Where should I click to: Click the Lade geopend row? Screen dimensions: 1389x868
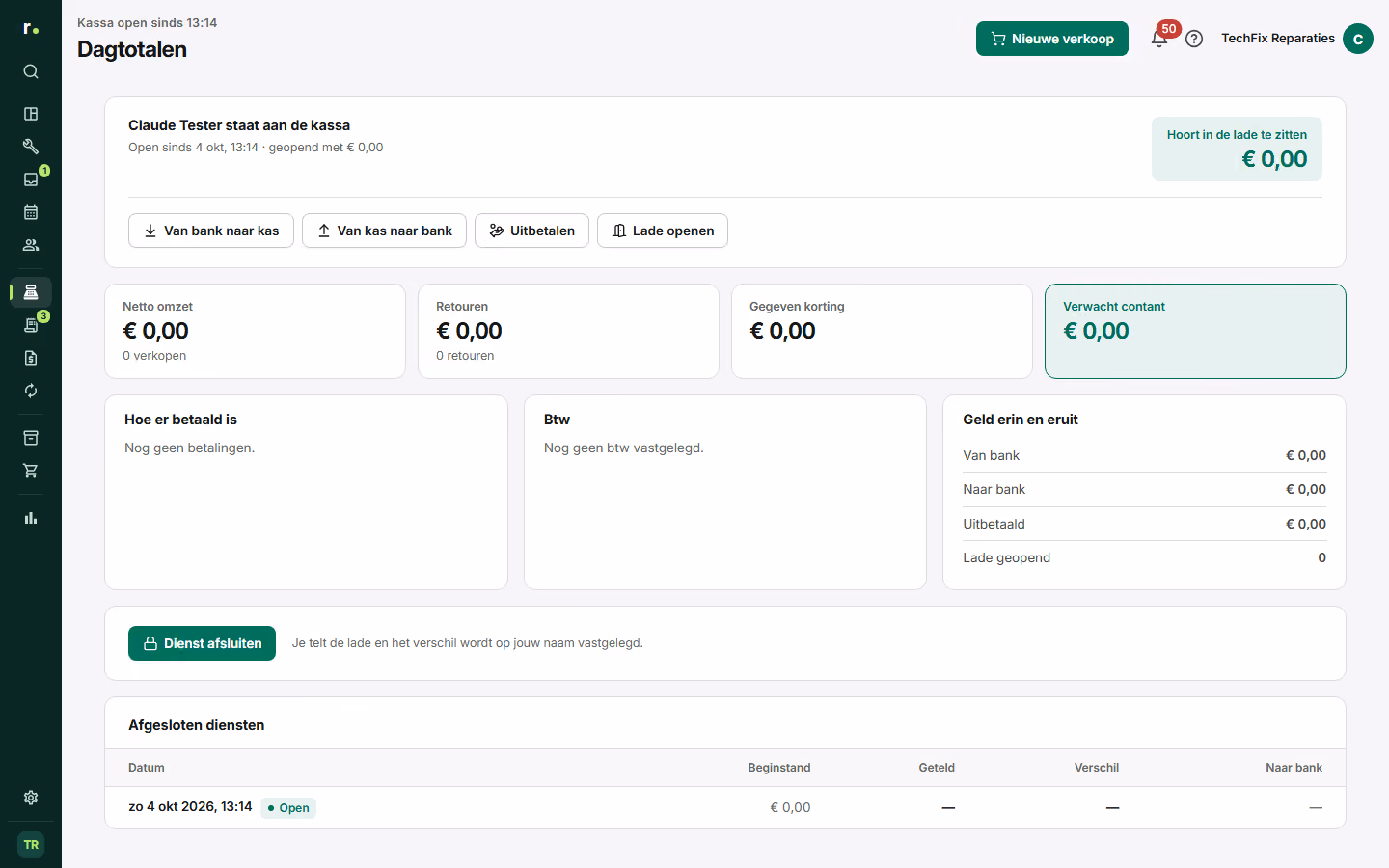tap(1144, 557)
